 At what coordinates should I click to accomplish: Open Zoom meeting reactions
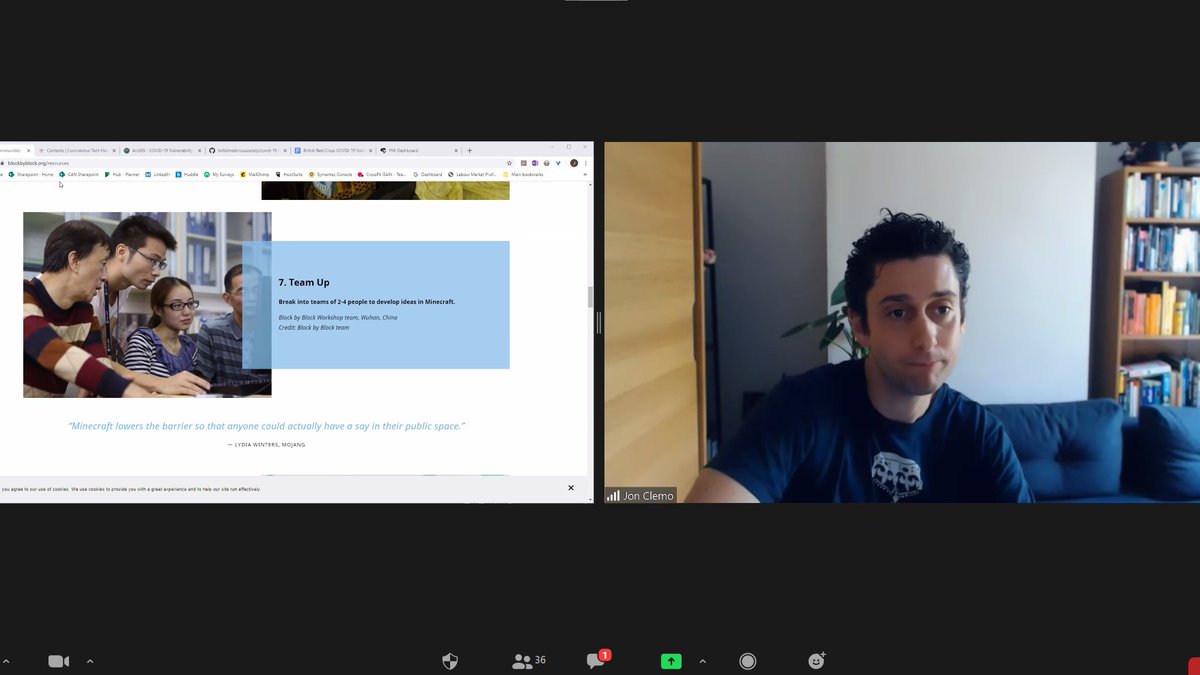pyautogui.click(x=816, y=660)
